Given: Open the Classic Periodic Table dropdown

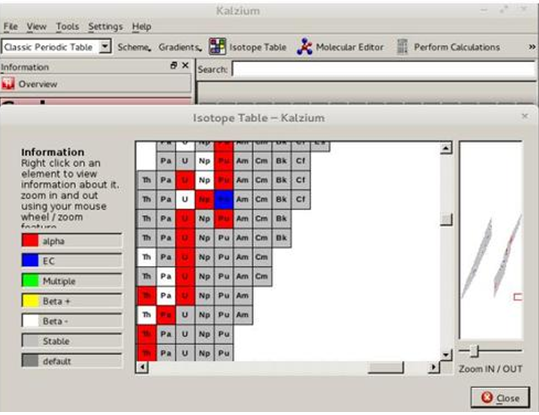Looking at the screenshot, I should (x=57, y=47).
